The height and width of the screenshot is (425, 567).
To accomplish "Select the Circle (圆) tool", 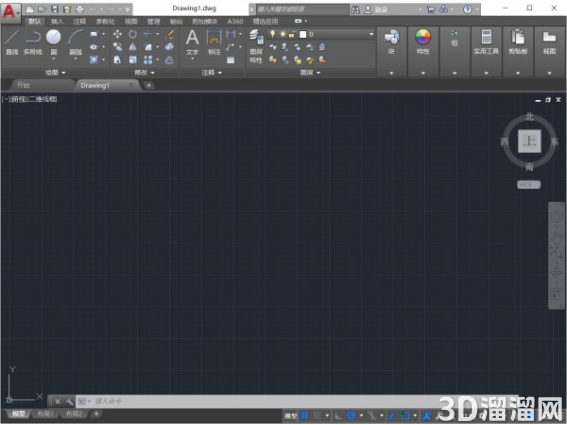I will click(x=54, y=43).
